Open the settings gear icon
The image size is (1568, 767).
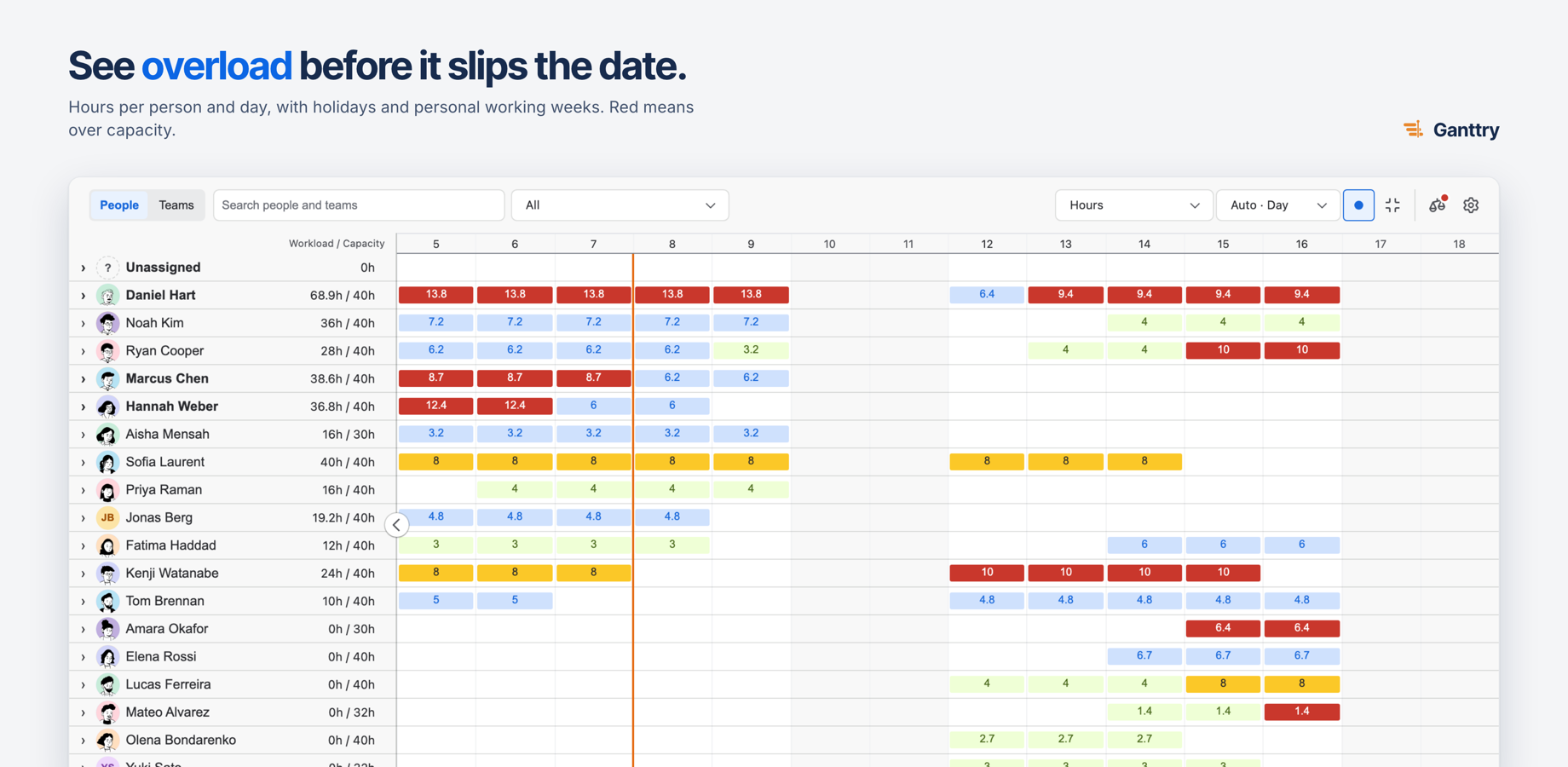click(1471, 205)
